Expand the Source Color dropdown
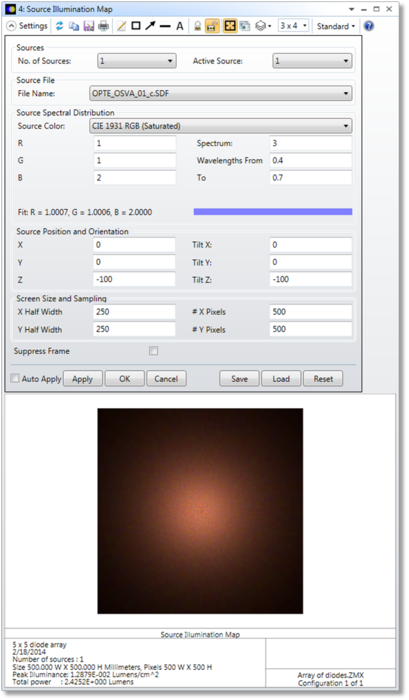 pyautogui.click(x=221, y=126)
